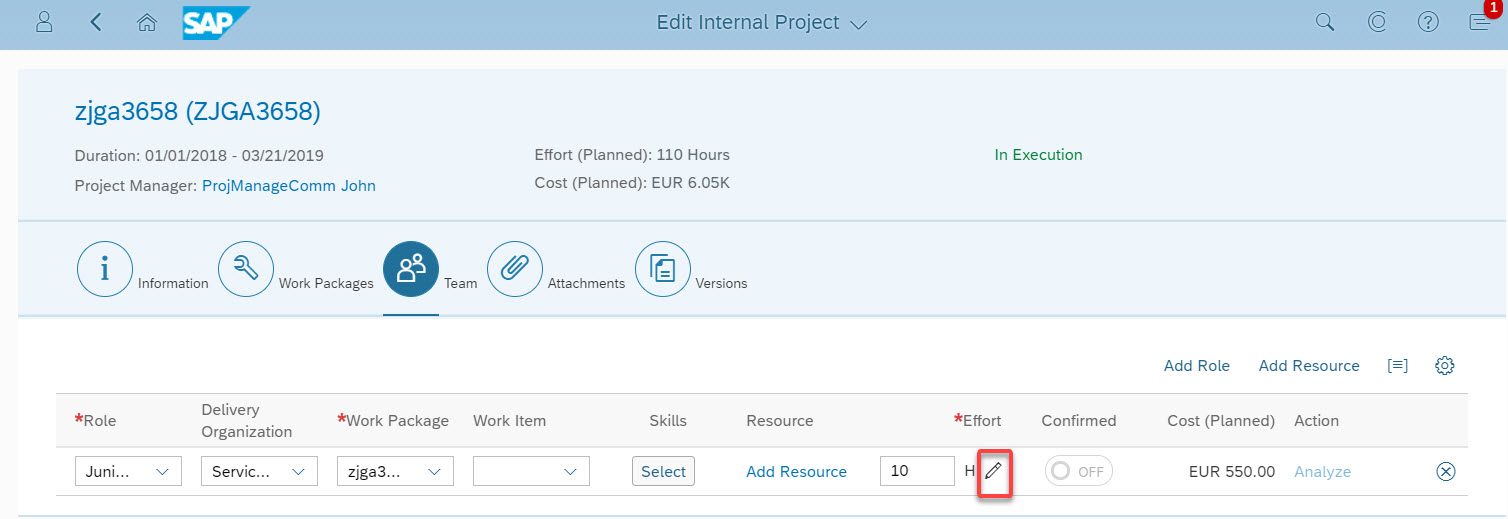The height and width of the screenshot is (519, 1508).
Task: Delete the role row with the X icon
Action: tap(1445, 472)
